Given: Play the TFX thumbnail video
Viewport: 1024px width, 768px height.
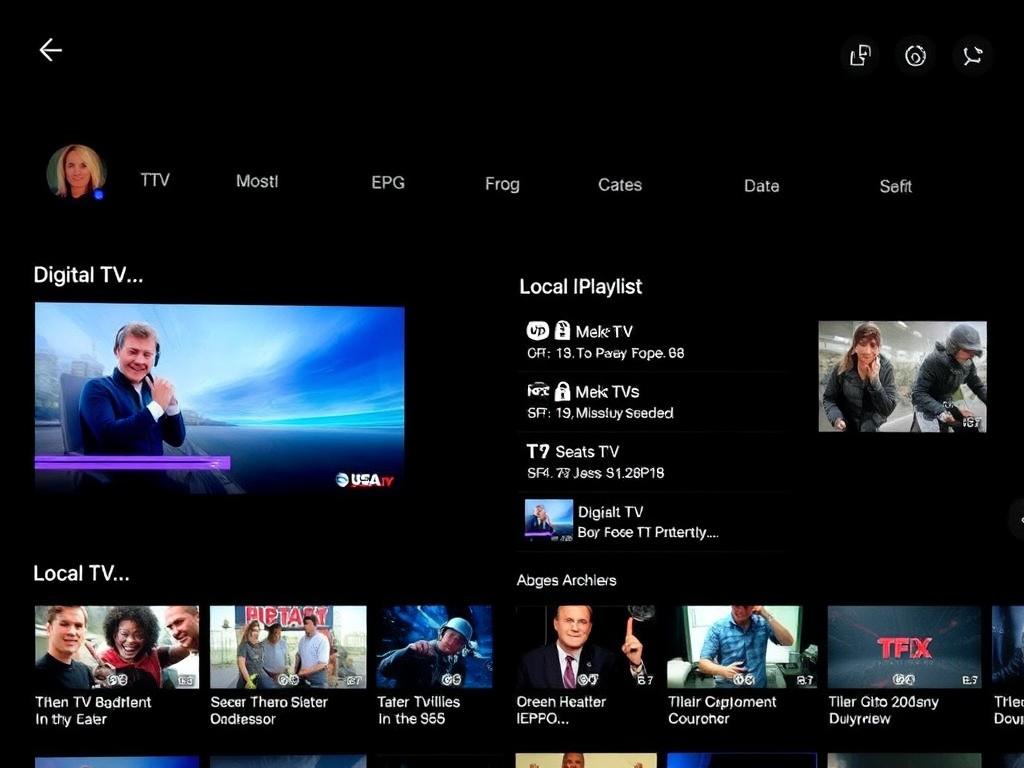Looking at the screenshot, I should click(904, 646).
